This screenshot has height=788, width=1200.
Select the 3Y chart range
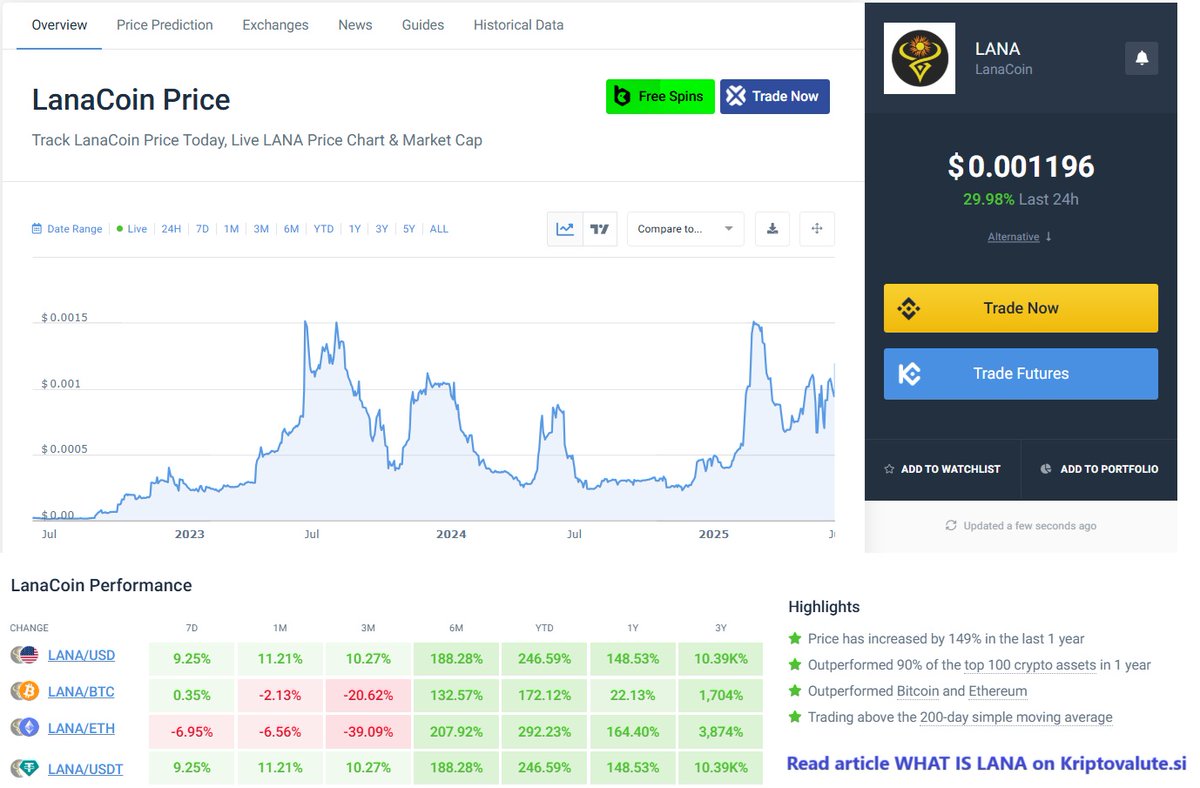pos(382,229)
